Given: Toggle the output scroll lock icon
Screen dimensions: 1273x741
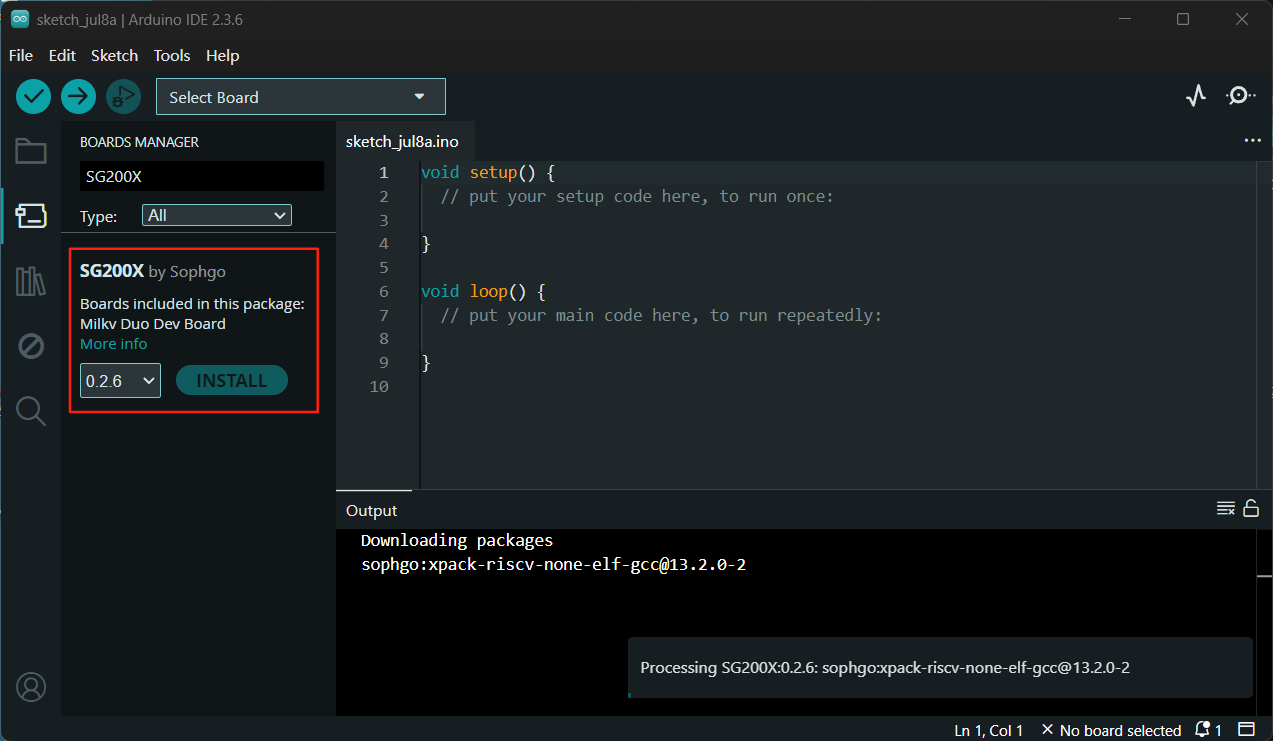Looking at the screenshot, I should pyautogui.click(x=1251, y=509).
